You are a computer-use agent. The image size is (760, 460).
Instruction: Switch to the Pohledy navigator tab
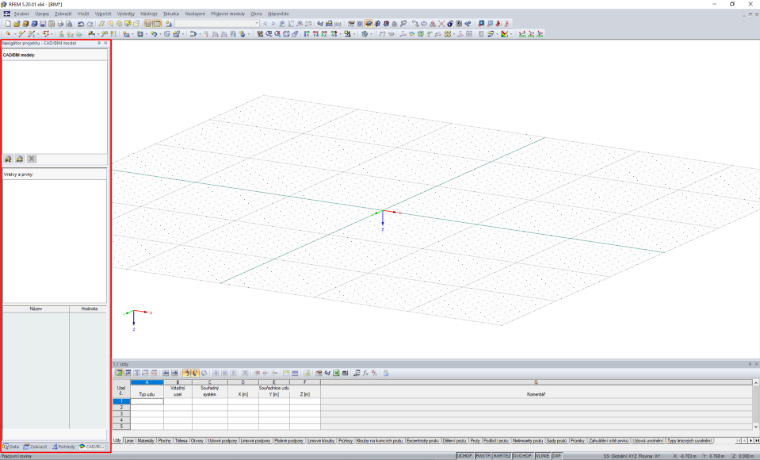point(64,446)
